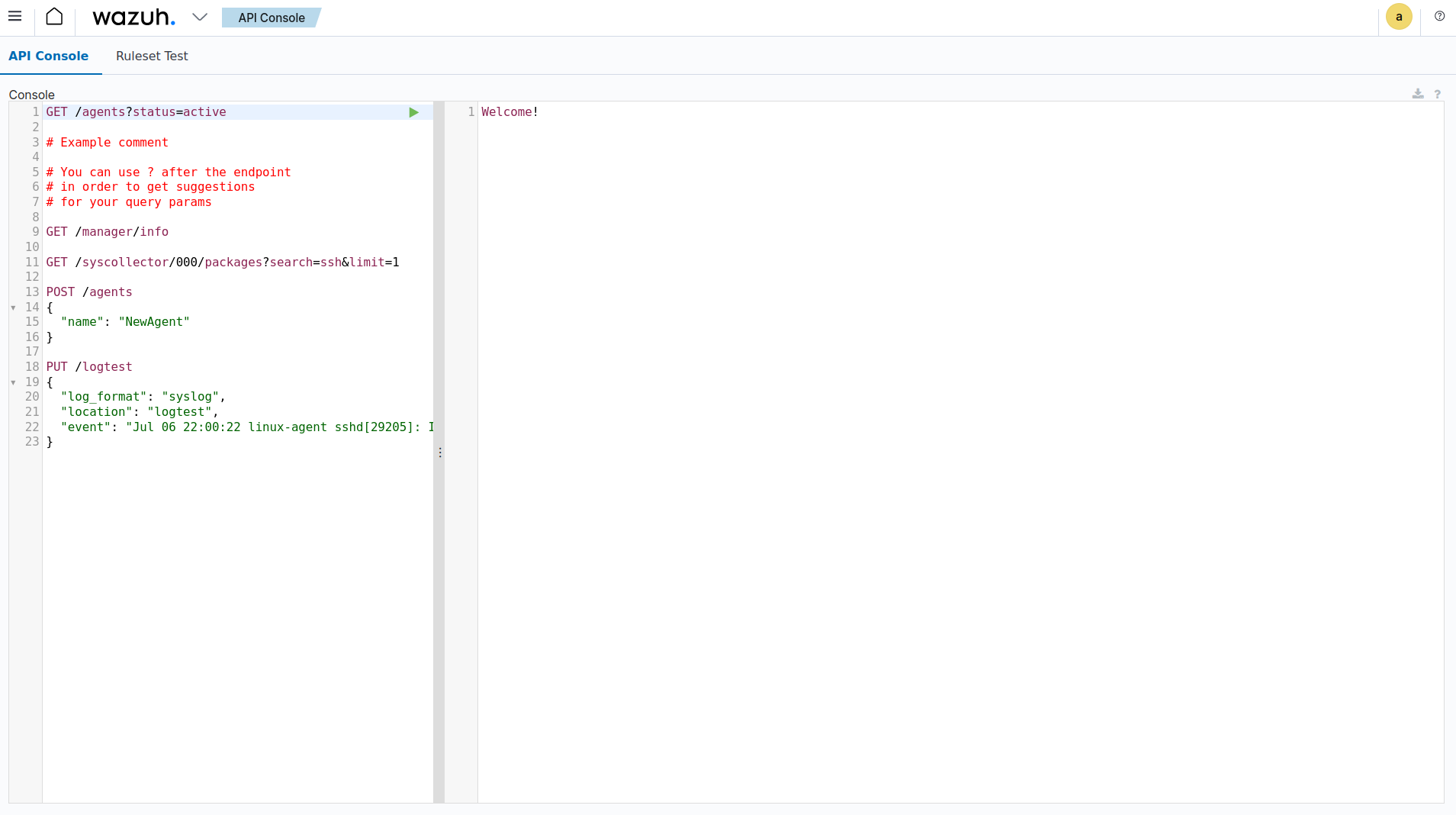Click line number 13 in the gutter

tap(32, 292)
